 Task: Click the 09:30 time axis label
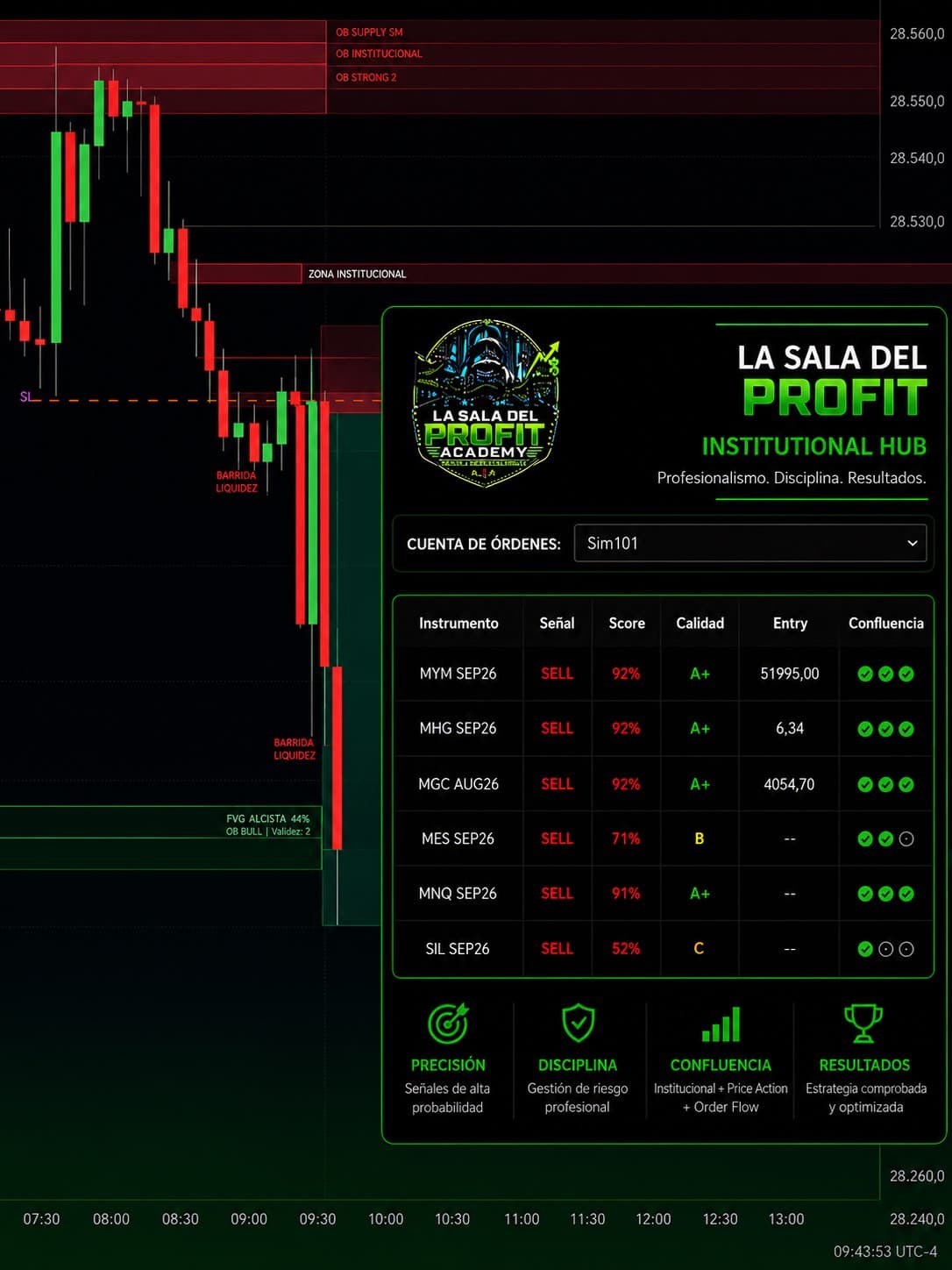[317, 1219]
